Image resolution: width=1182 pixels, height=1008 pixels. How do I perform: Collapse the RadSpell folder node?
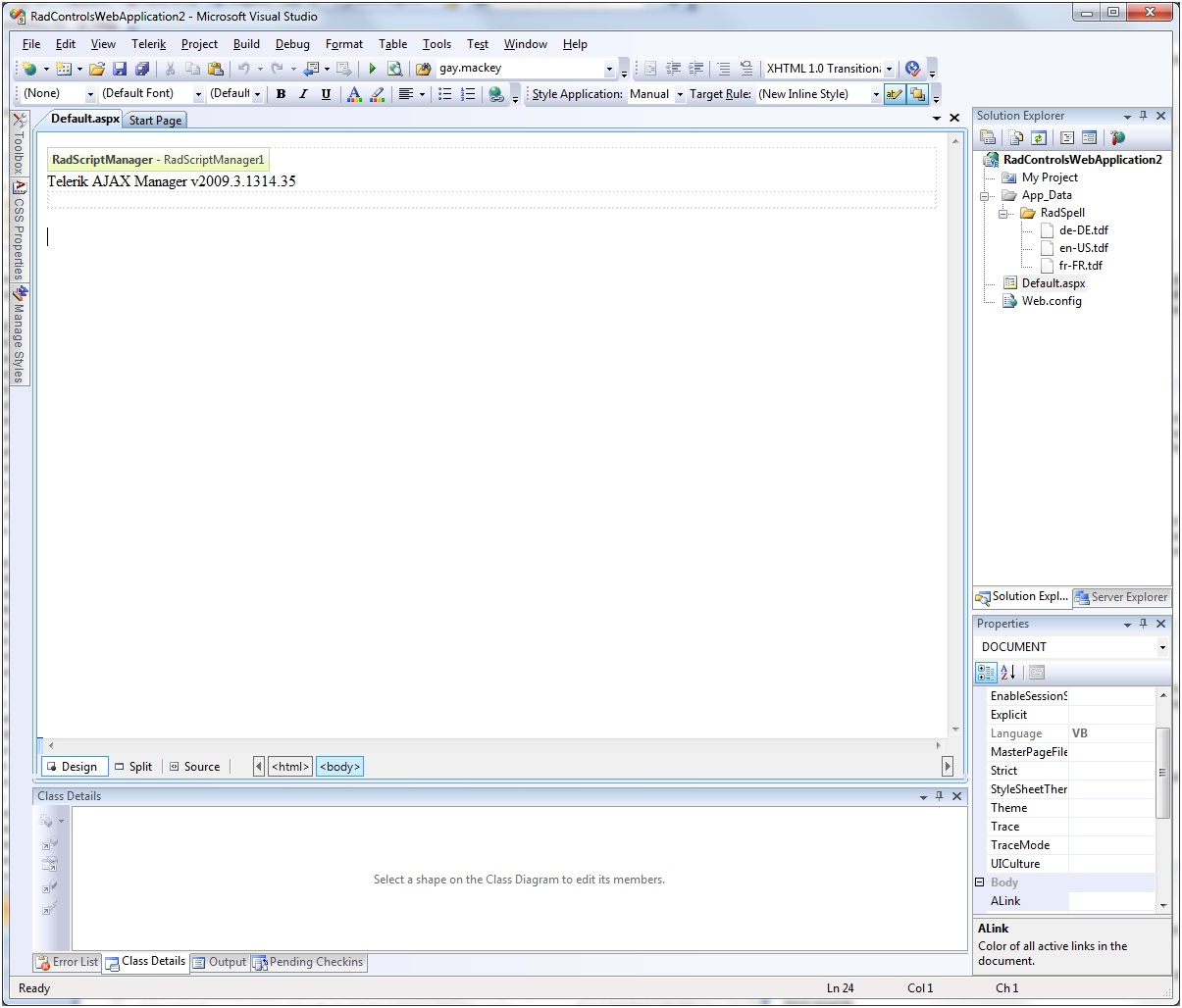pos(1003,214)
